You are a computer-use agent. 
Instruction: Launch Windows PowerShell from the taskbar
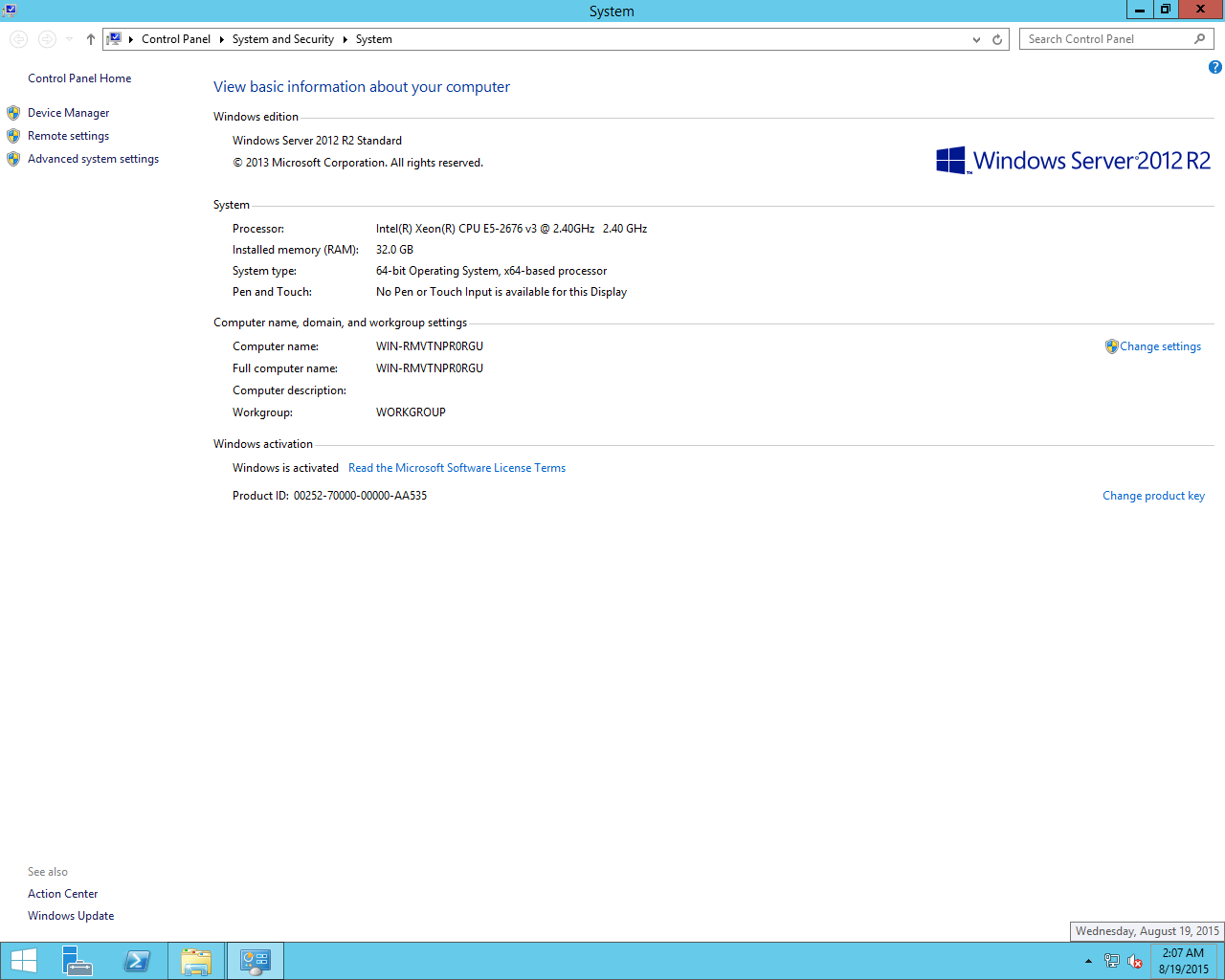(137, 961)
